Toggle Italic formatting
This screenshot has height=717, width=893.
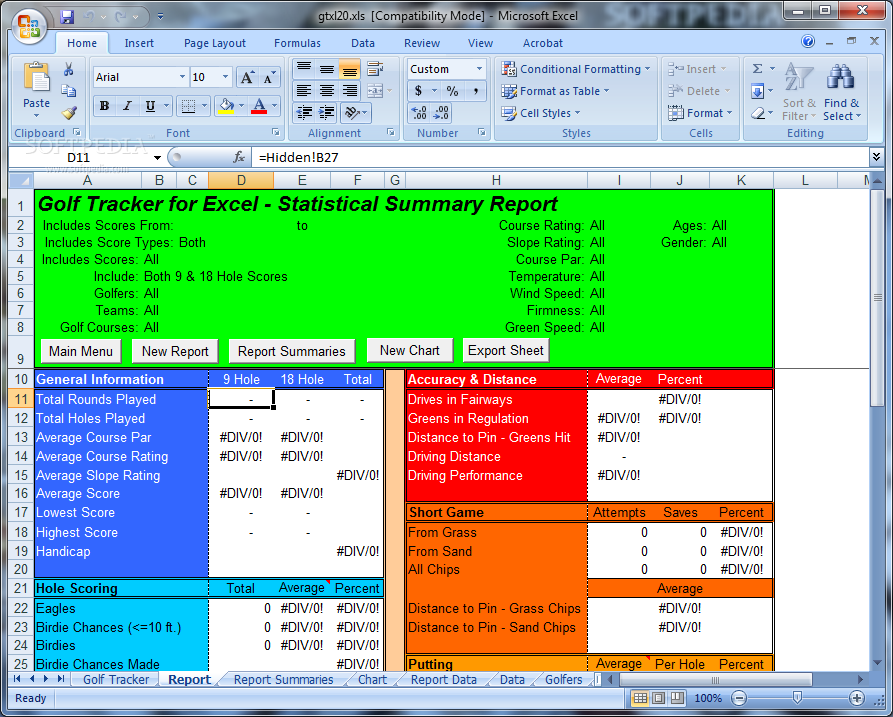(x=128, y=106)
